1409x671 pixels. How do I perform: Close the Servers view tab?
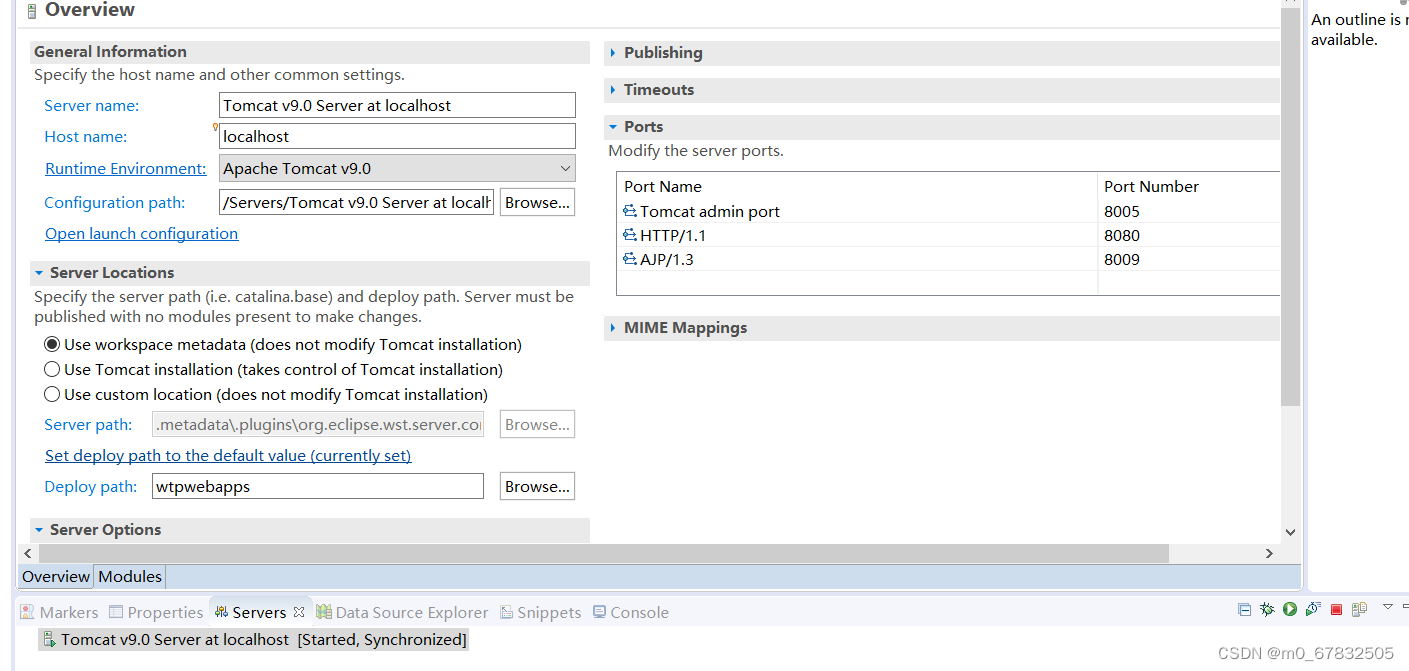pos(298,612)
